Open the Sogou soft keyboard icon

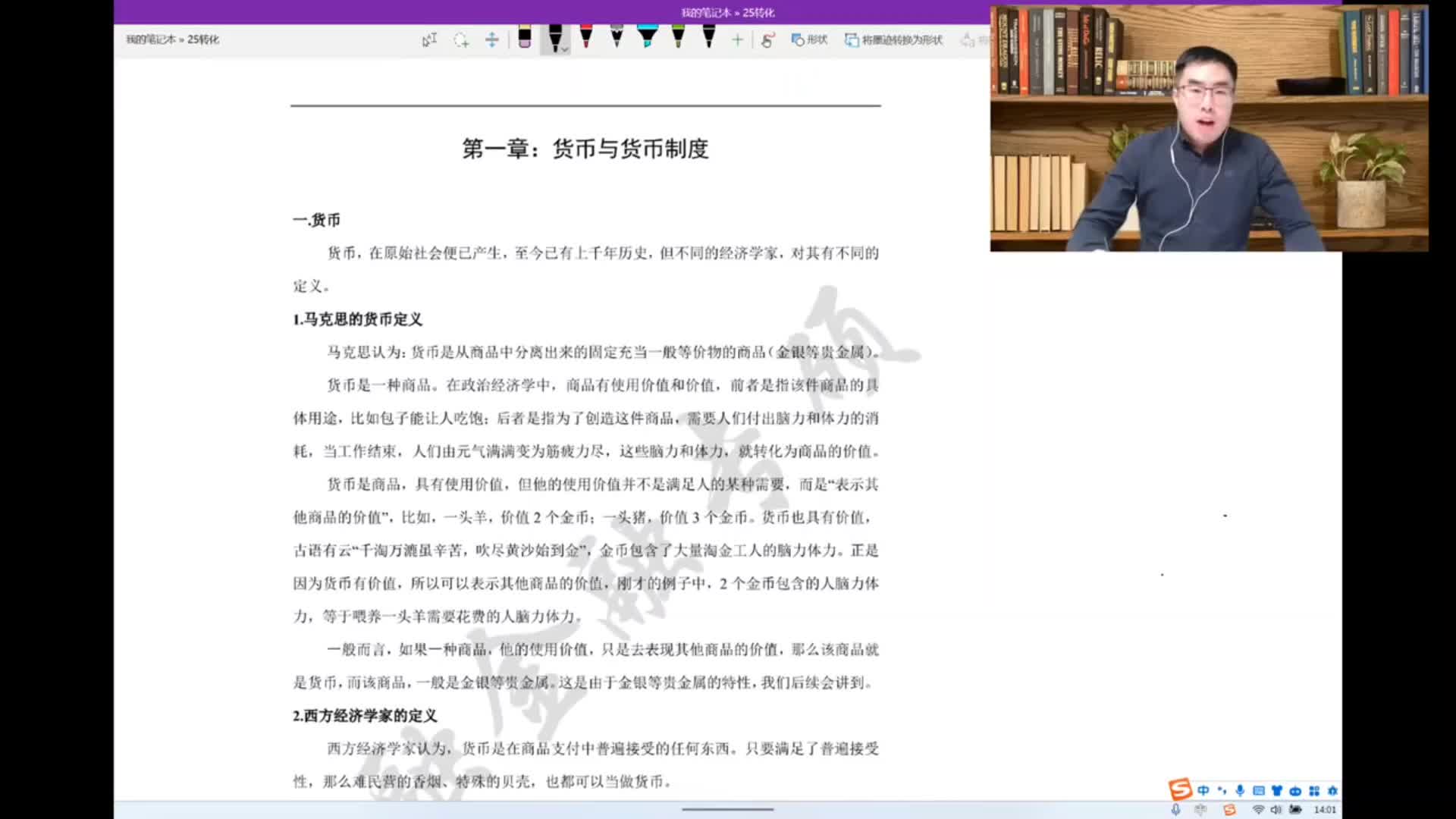tap(1259, 790)
